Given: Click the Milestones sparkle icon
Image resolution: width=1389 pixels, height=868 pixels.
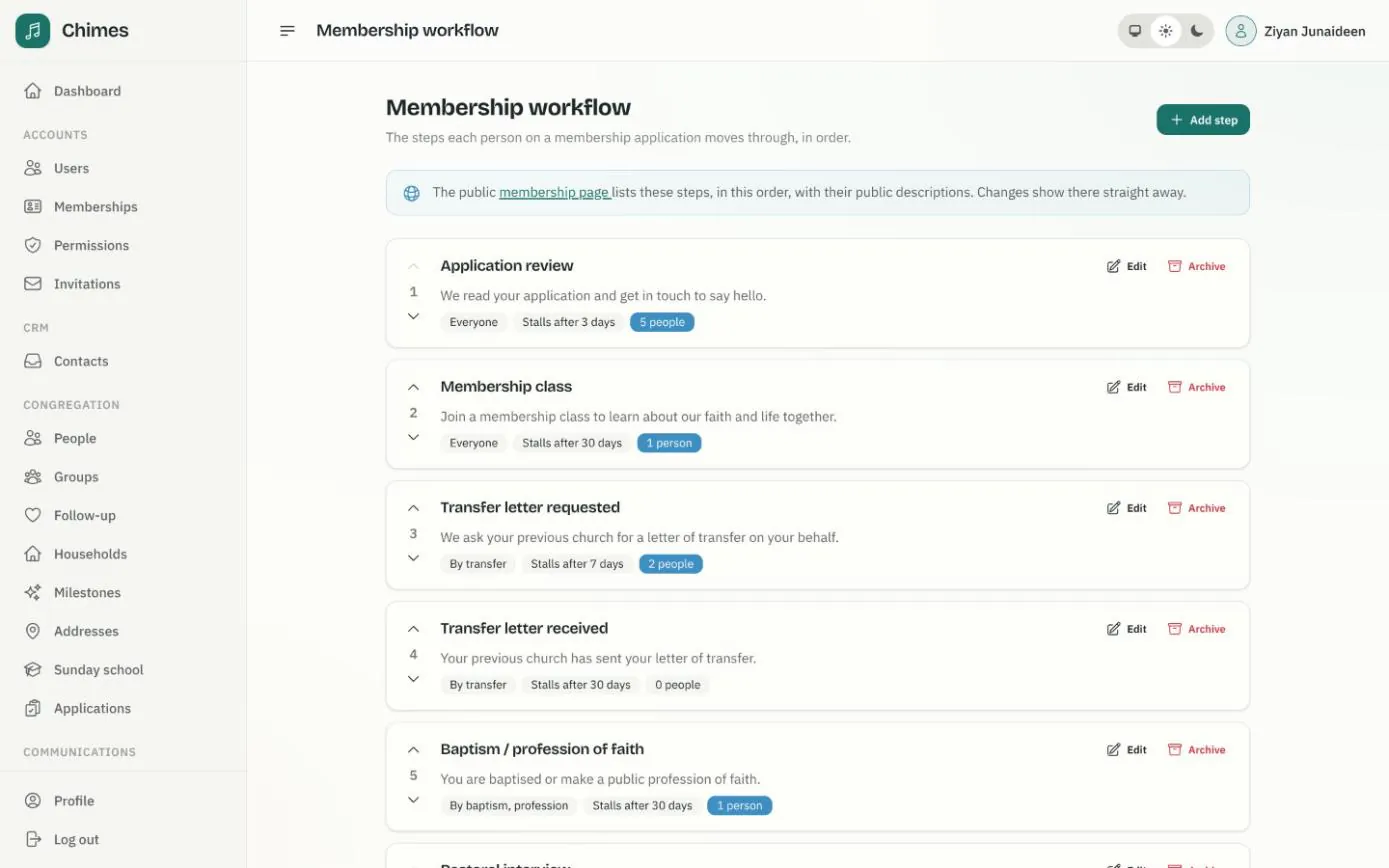Looking at the screenshot, I should [33, 592].
